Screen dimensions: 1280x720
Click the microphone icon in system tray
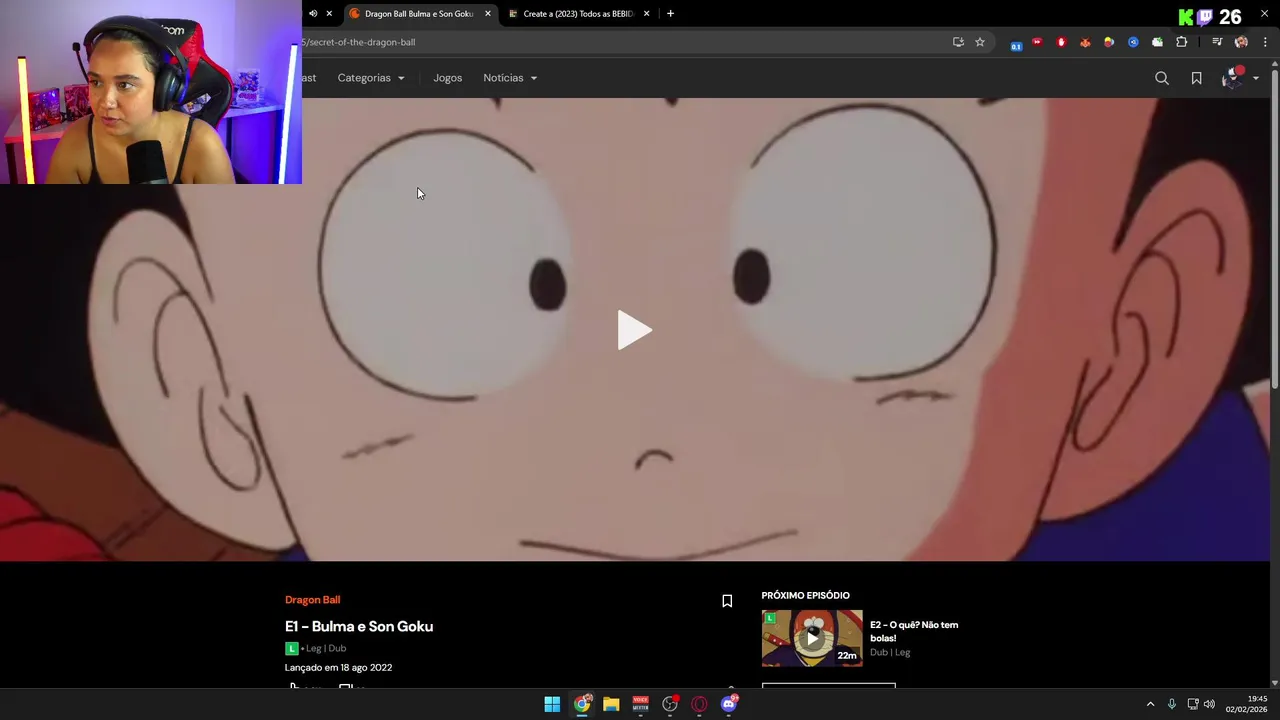tap(1172, 704)
